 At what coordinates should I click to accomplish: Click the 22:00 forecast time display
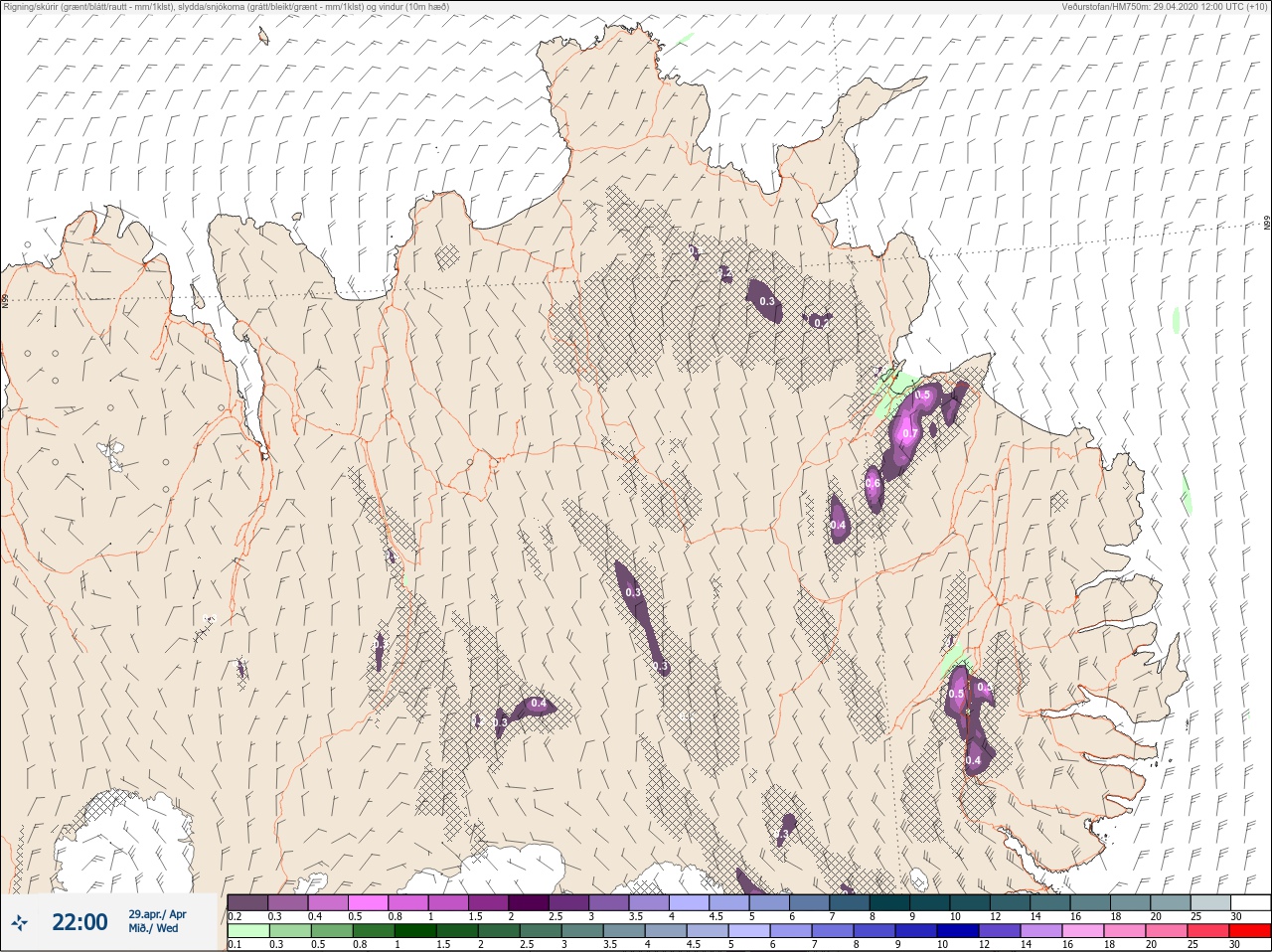(79, 922)
